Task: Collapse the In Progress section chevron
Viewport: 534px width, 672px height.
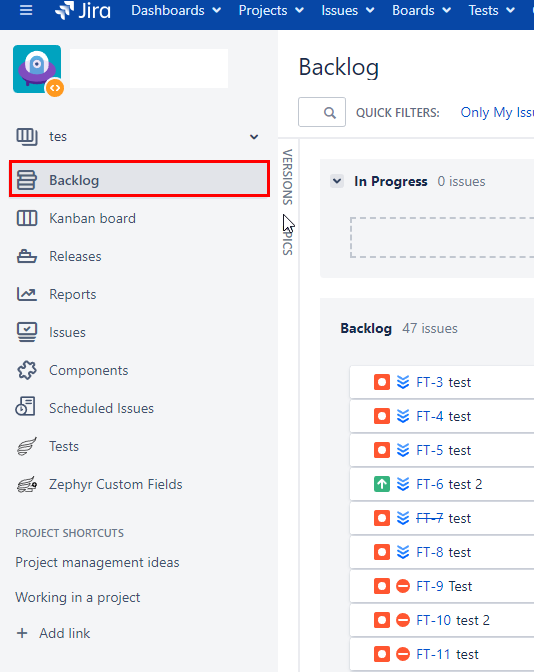Action: click(x=337, y=181)
